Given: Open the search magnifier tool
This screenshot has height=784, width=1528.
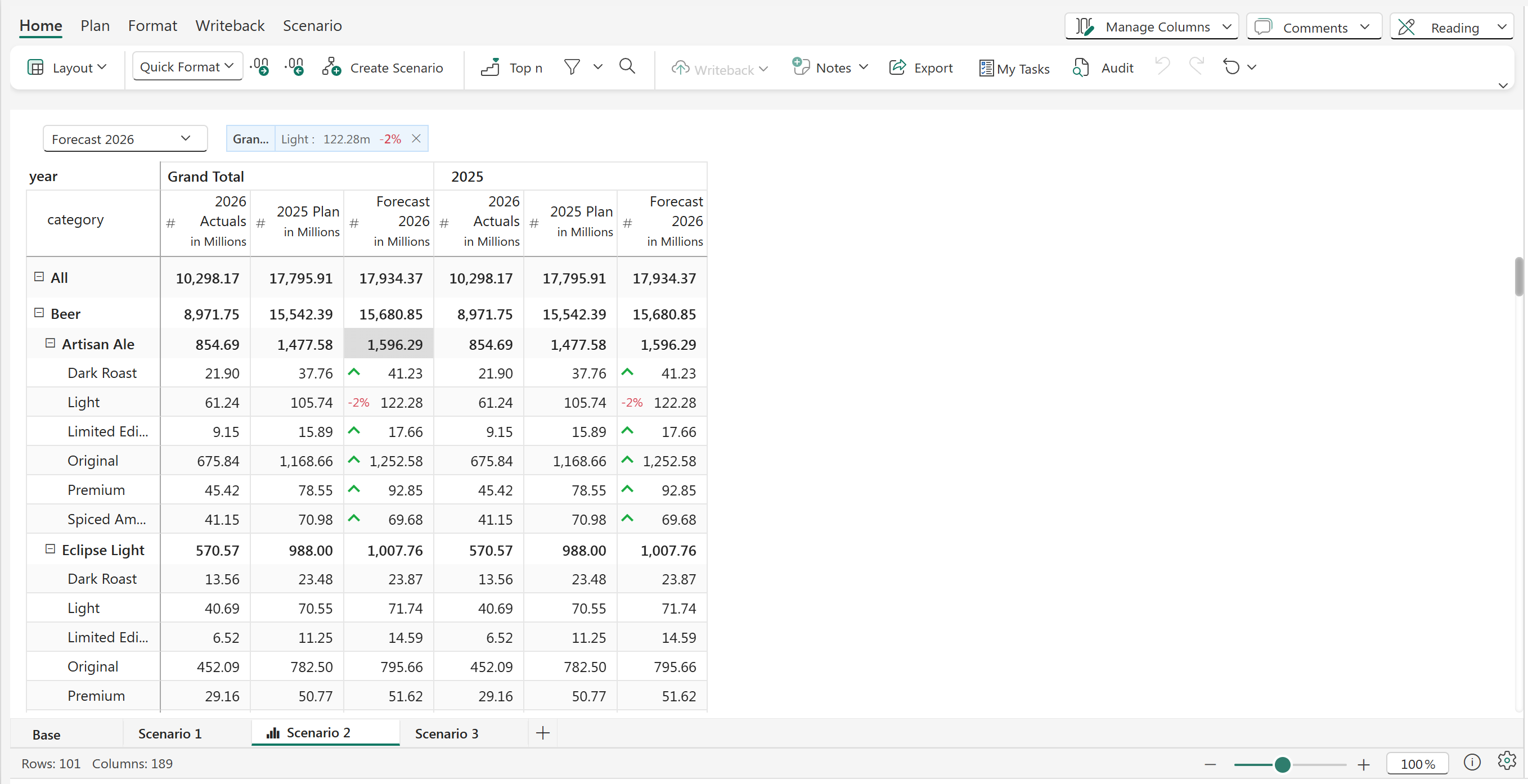Looking at the screenshot, I should [627, 66].
